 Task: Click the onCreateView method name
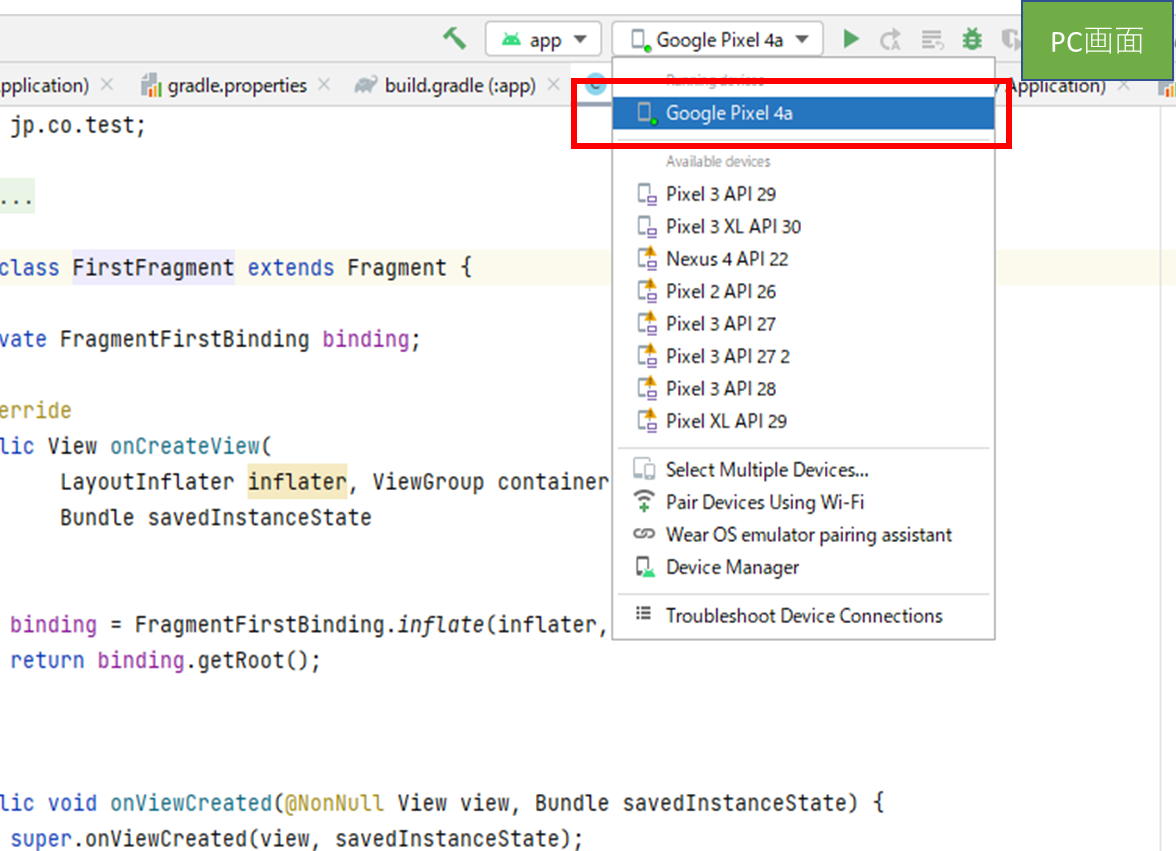pos(184,446)
